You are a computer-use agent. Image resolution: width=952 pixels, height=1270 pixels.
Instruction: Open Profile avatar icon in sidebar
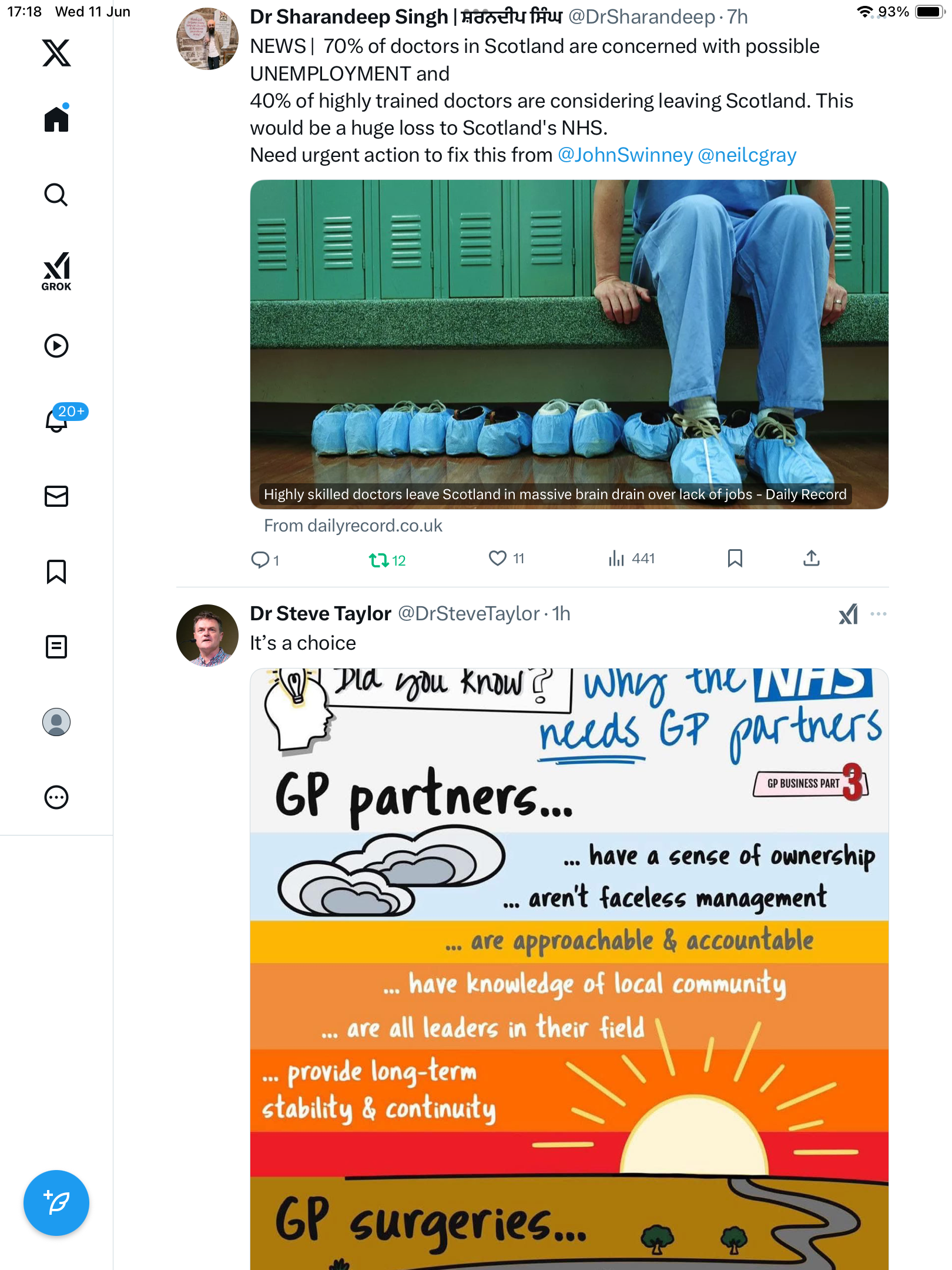(56, 722)
